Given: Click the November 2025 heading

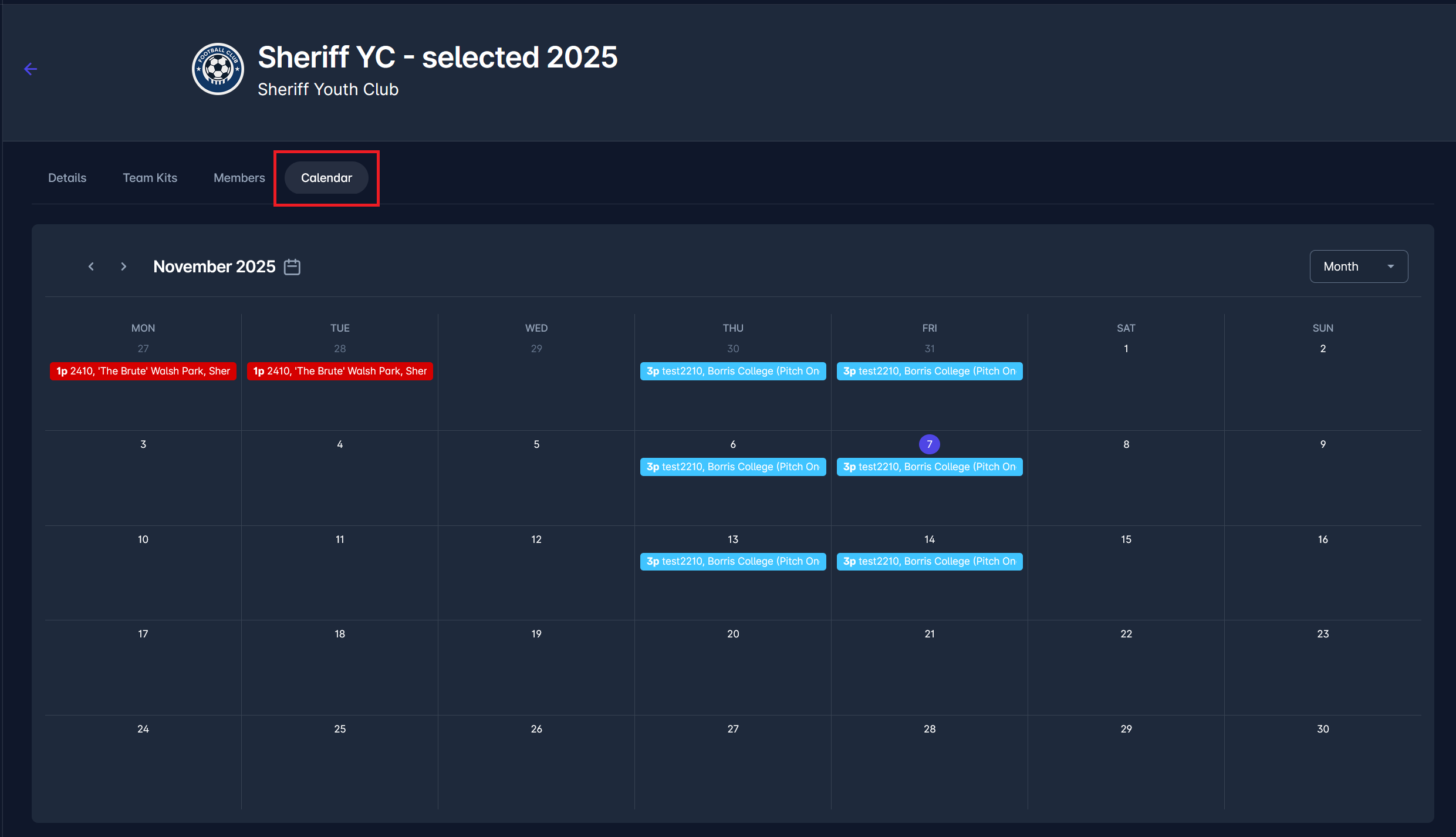Looking at the screenshot, I should [214, 266].
